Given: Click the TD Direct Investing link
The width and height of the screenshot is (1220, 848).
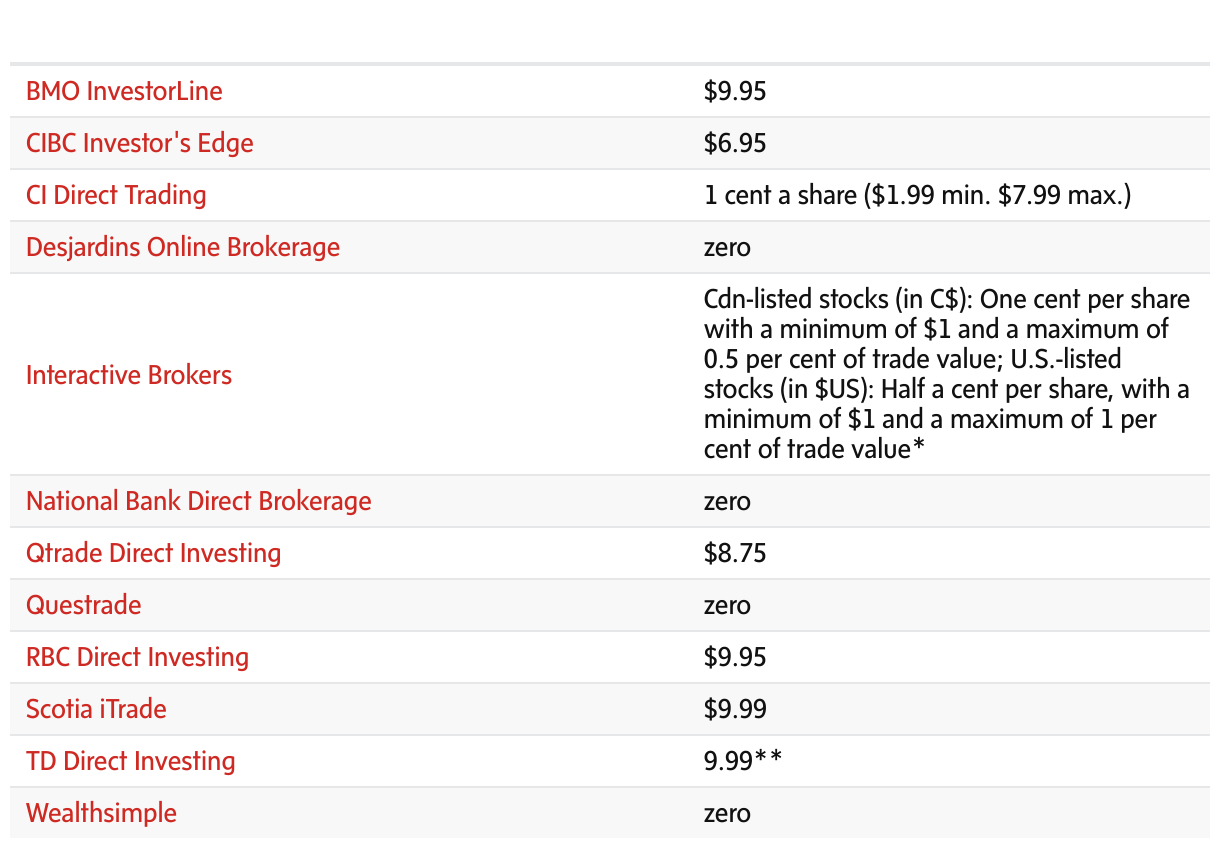Looking at the screenshot, I should 131,761.
